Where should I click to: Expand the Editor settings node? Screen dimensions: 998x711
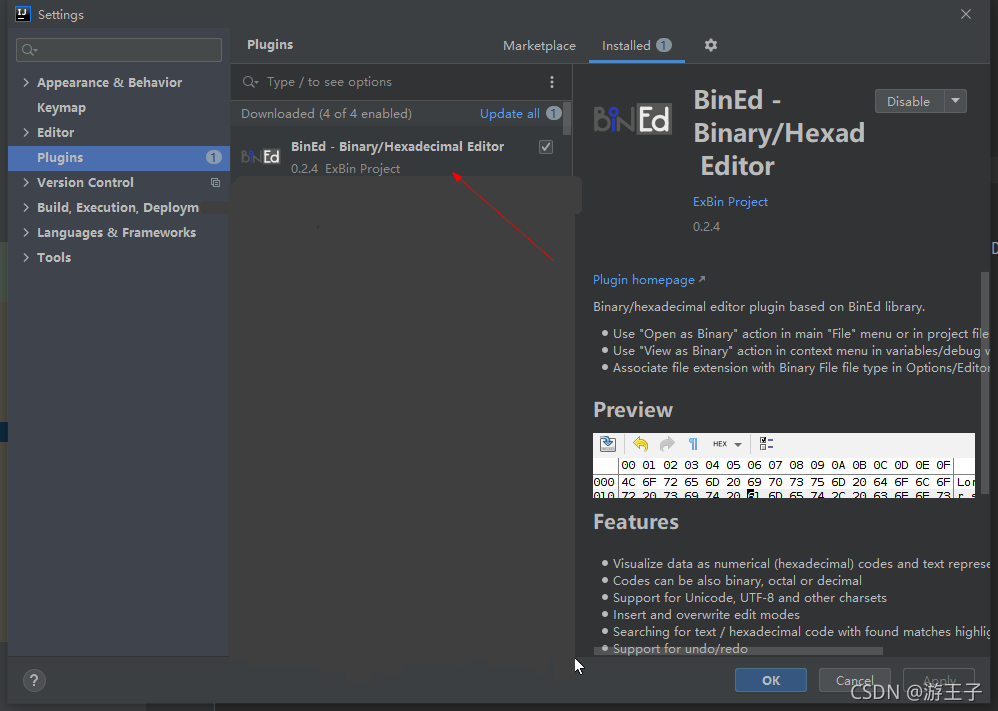click(x=25, y=133)
